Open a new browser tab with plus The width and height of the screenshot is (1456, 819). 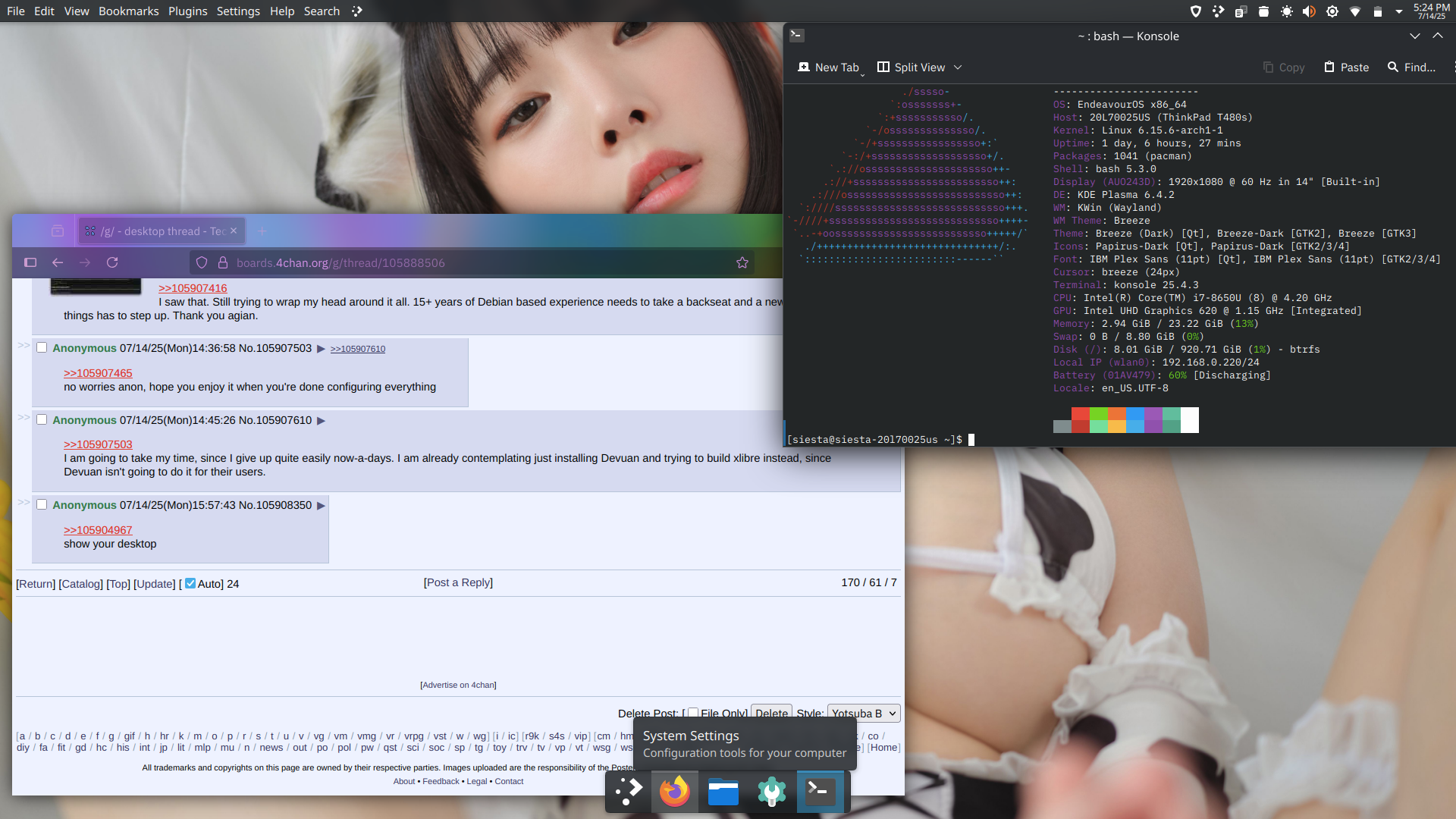(x=262, y=231)
